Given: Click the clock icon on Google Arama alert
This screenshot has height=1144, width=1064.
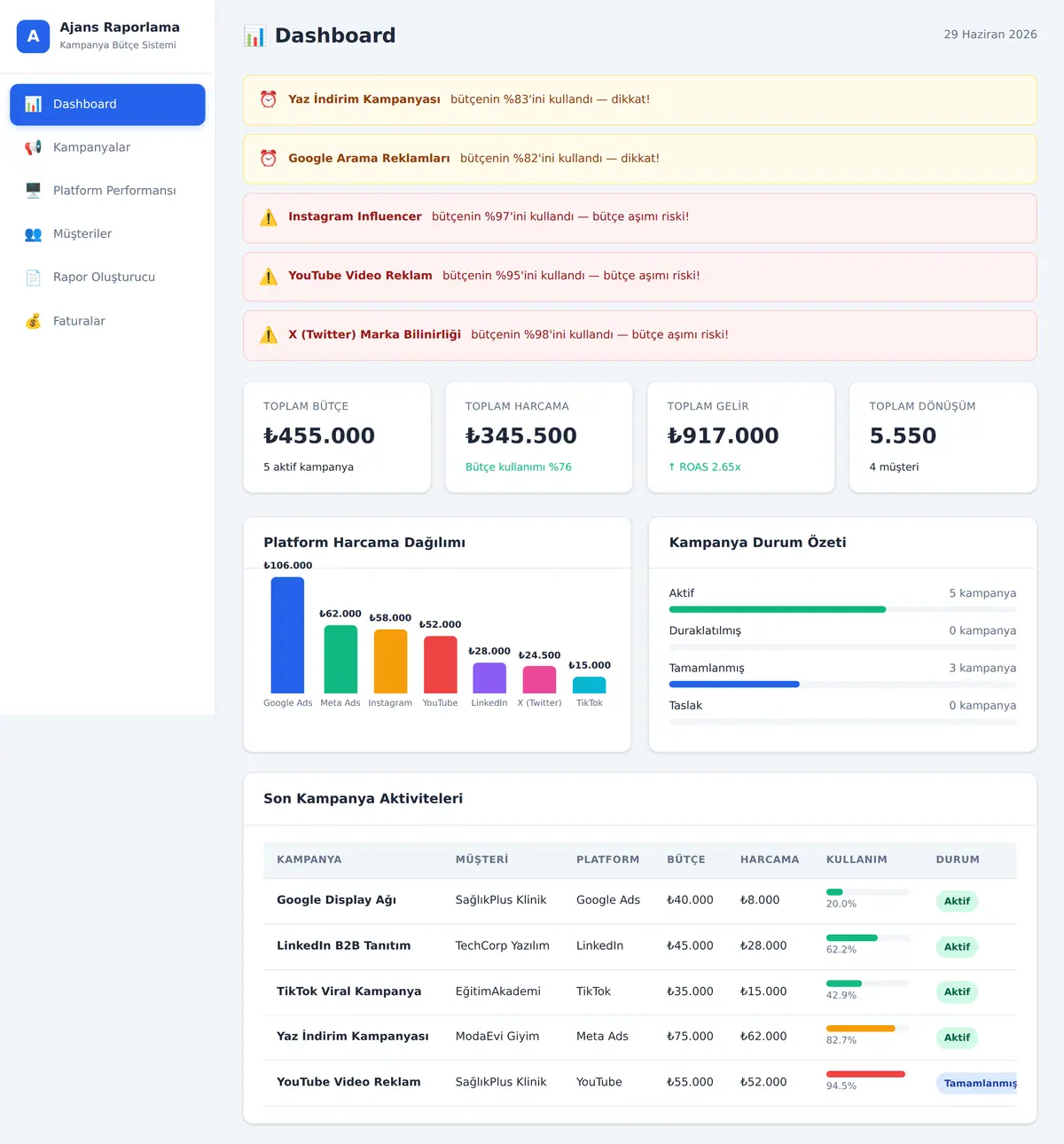Looking at the screenshot, I should point(268,158).
